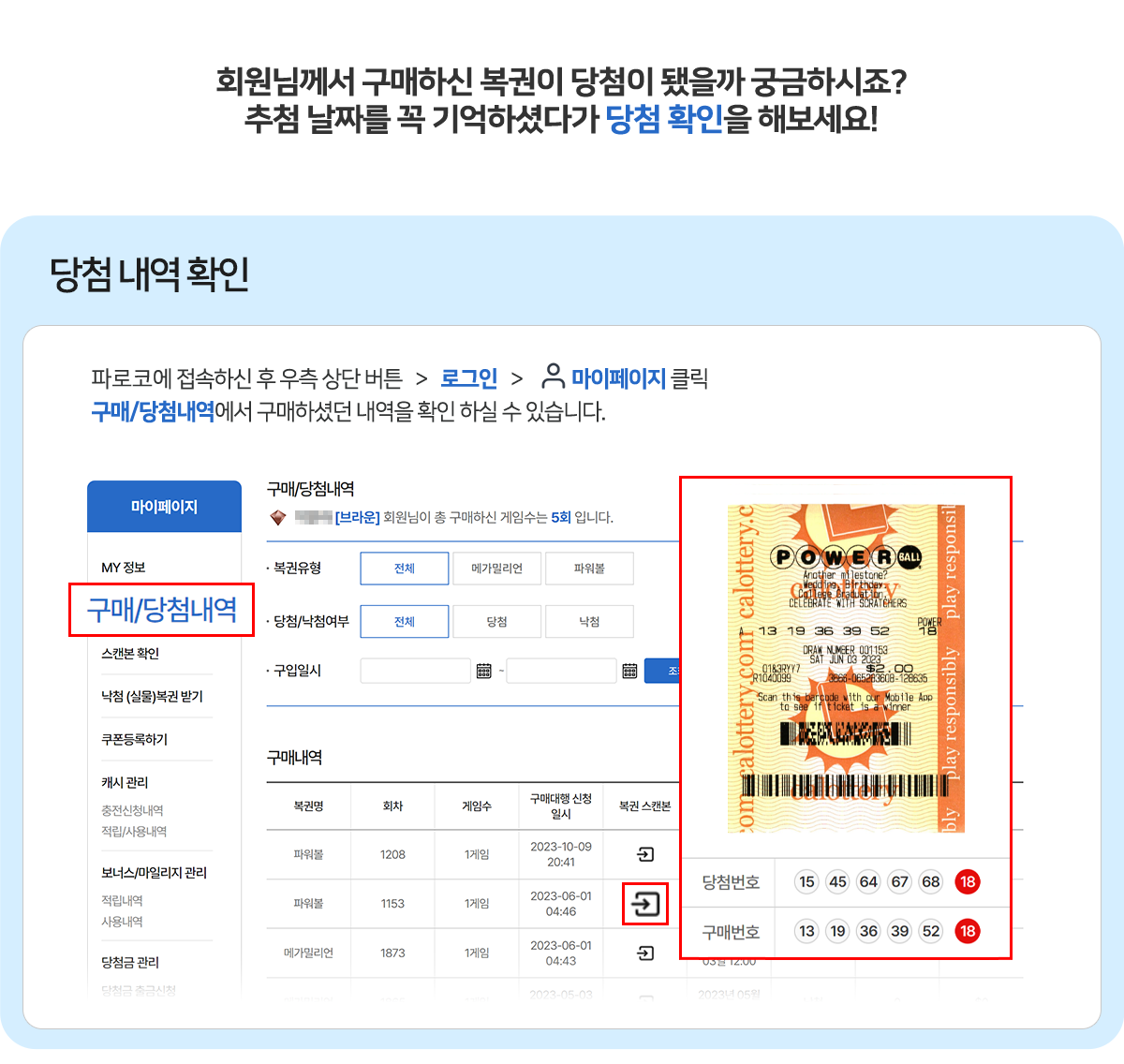The image size is (1124, 1064).
Task: Show only 낙첨 losing tickets
Action: (x=589, y=622)
